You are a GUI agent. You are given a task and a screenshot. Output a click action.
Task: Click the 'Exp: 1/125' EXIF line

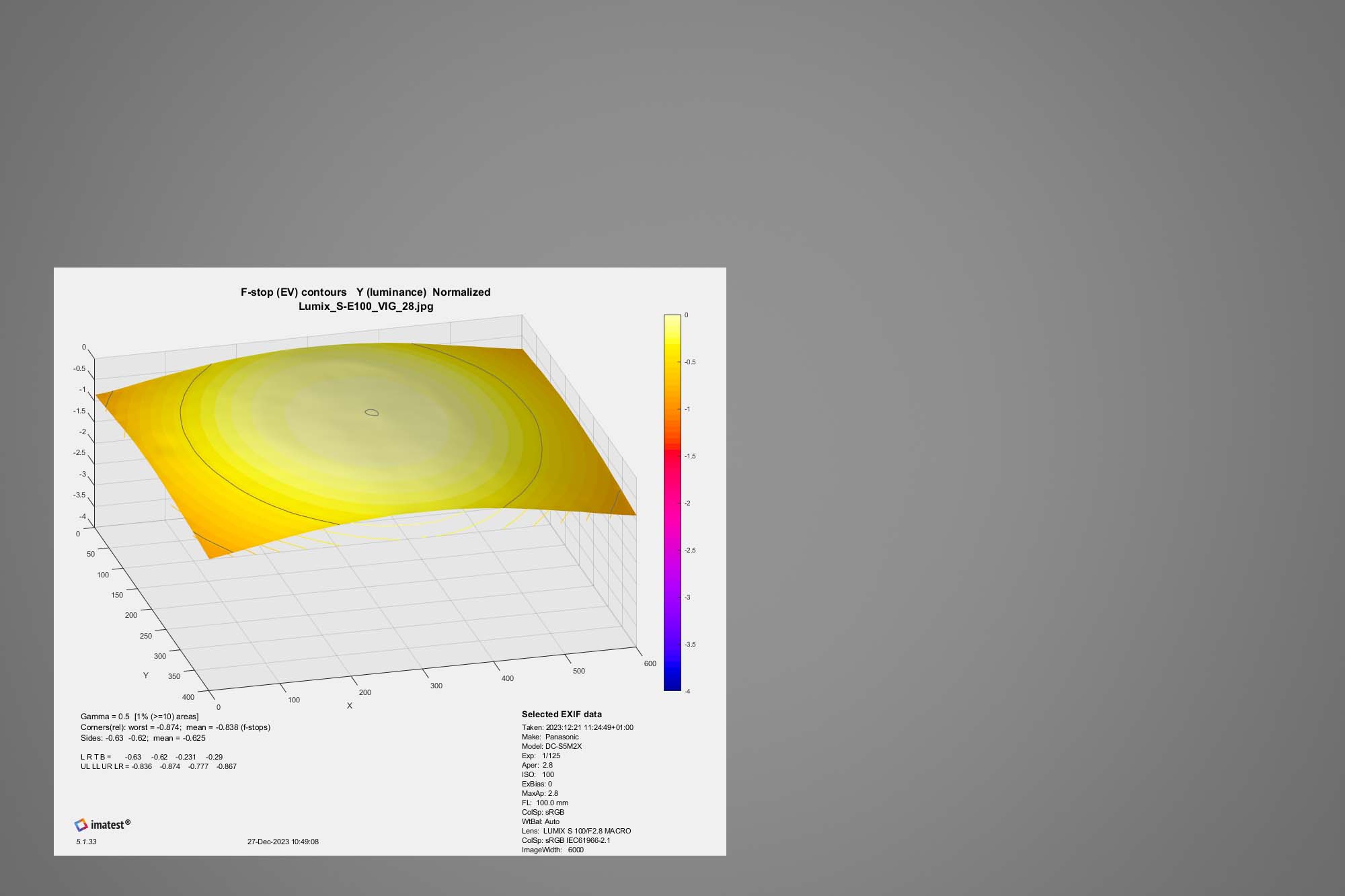541,756
